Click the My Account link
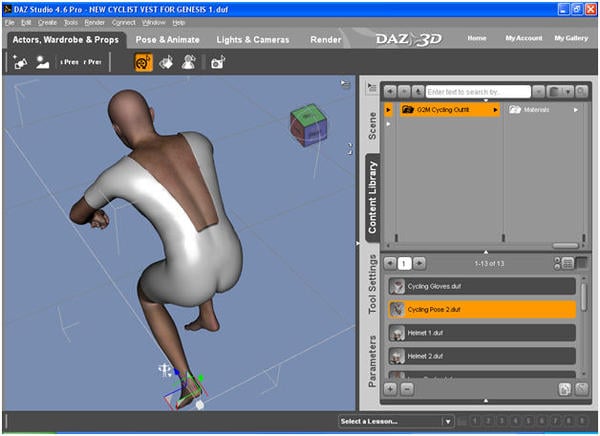Viewport: 600px width, 436px height. pos(524,38)
